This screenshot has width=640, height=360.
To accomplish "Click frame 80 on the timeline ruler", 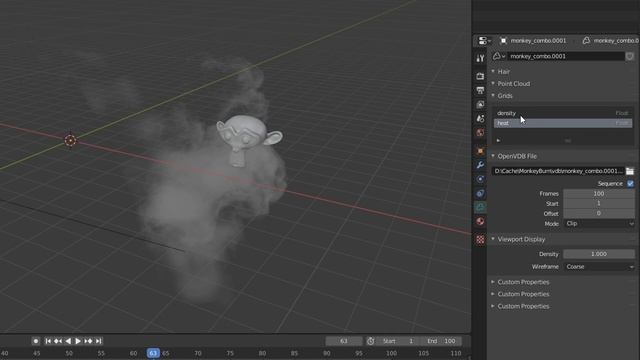I will pos(262,353).
